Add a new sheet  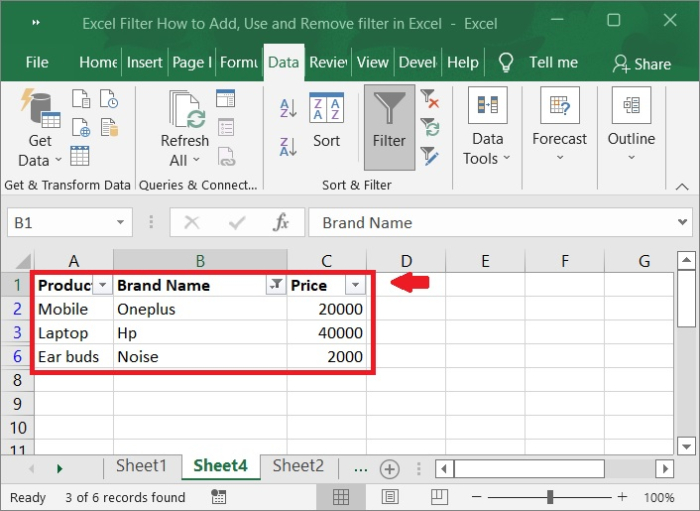tap(389, 469)
